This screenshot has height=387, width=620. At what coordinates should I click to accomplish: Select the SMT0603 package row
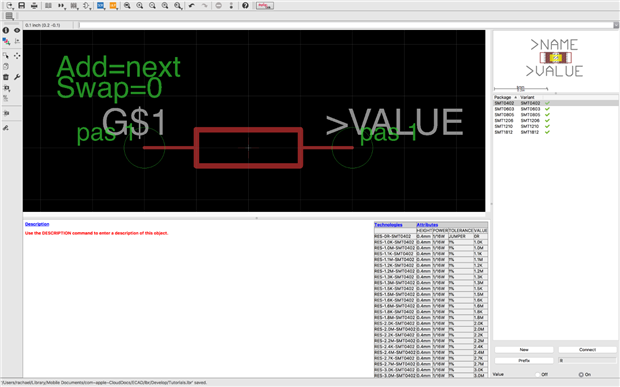(x=556, y=109)
